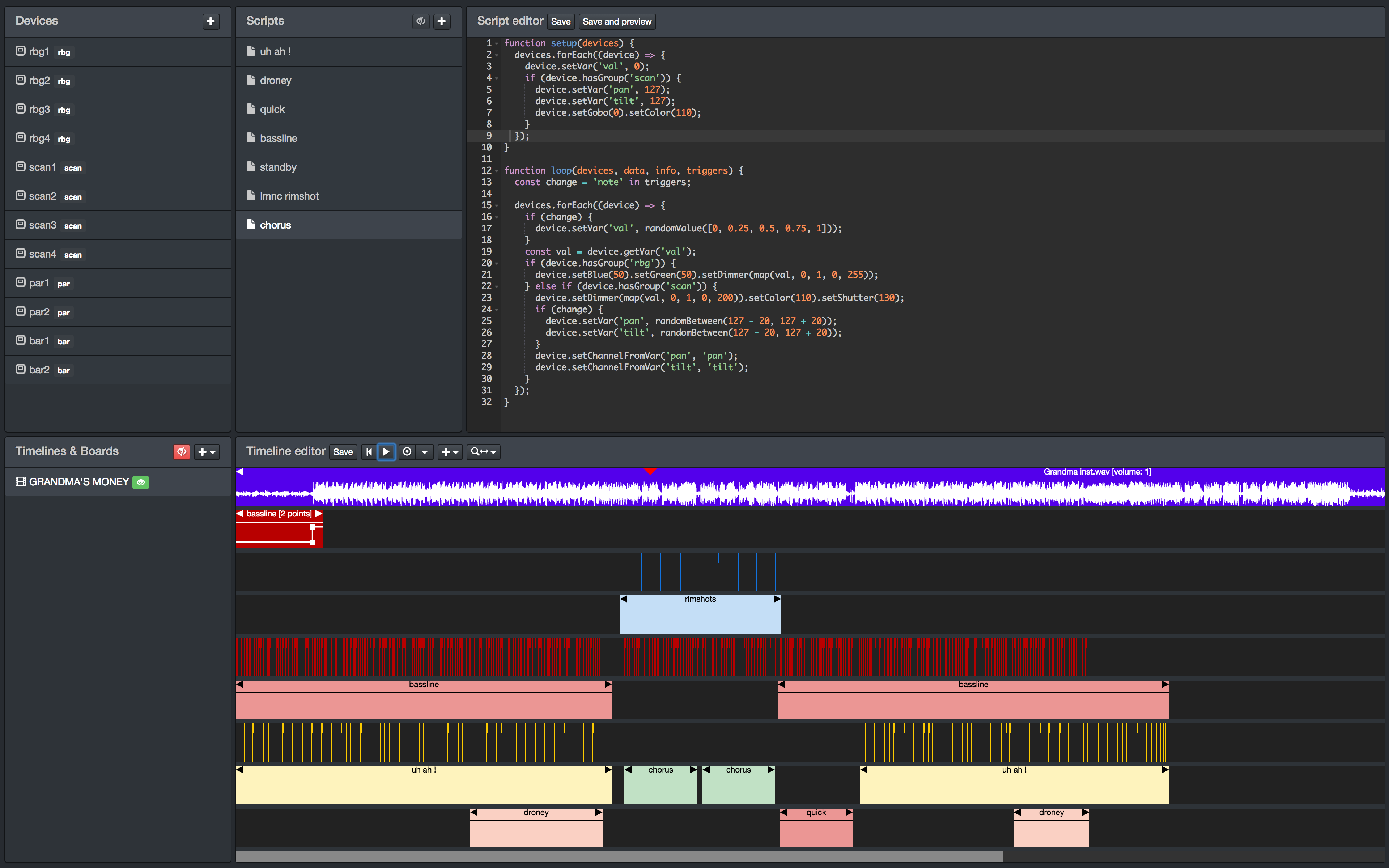Click right handle of first bassline block
The height and width of the screenshot is (868, 1389).
(608, 685)
